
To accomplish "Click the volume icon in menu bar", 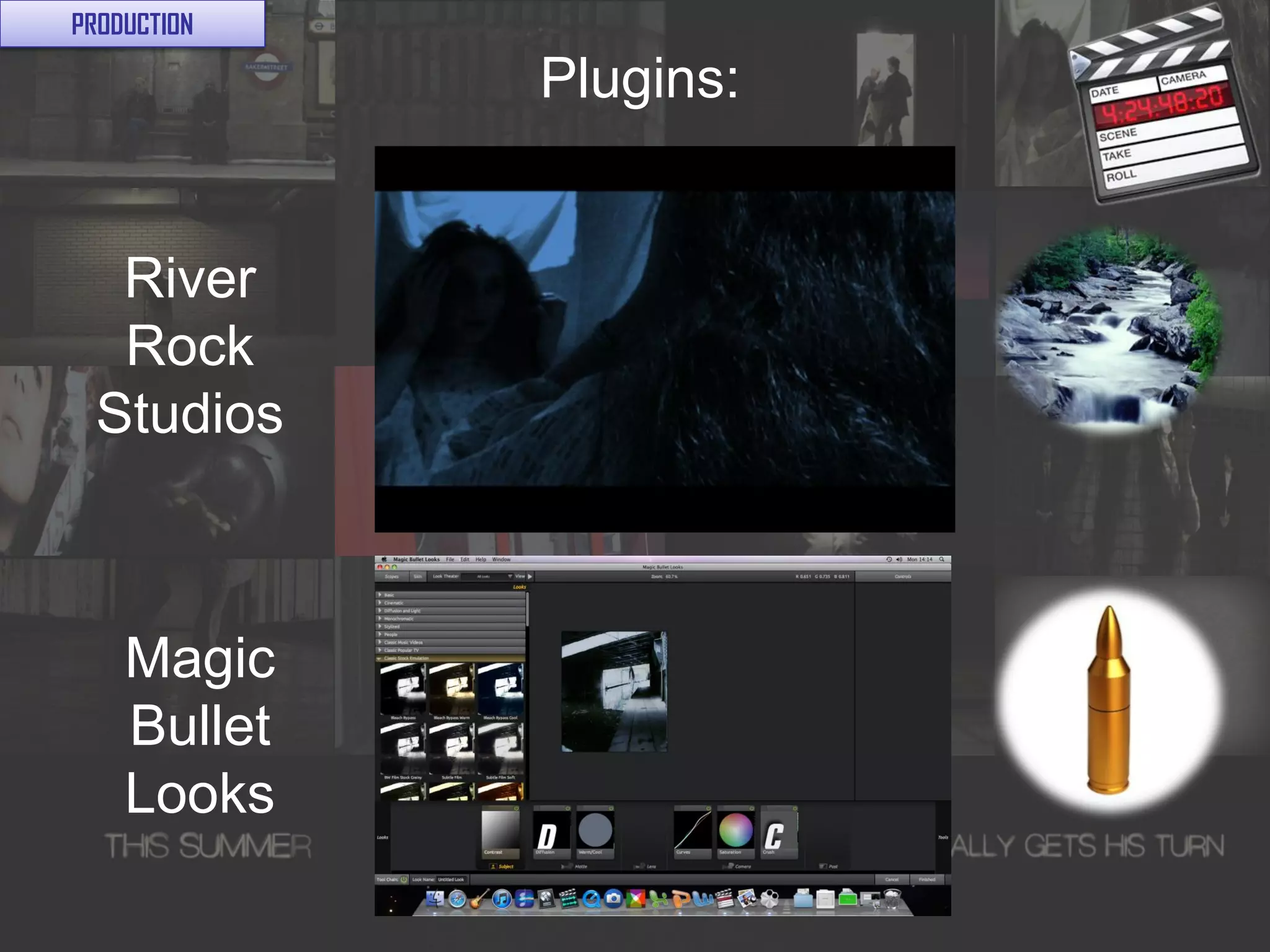I will click(x=899, y=559).
